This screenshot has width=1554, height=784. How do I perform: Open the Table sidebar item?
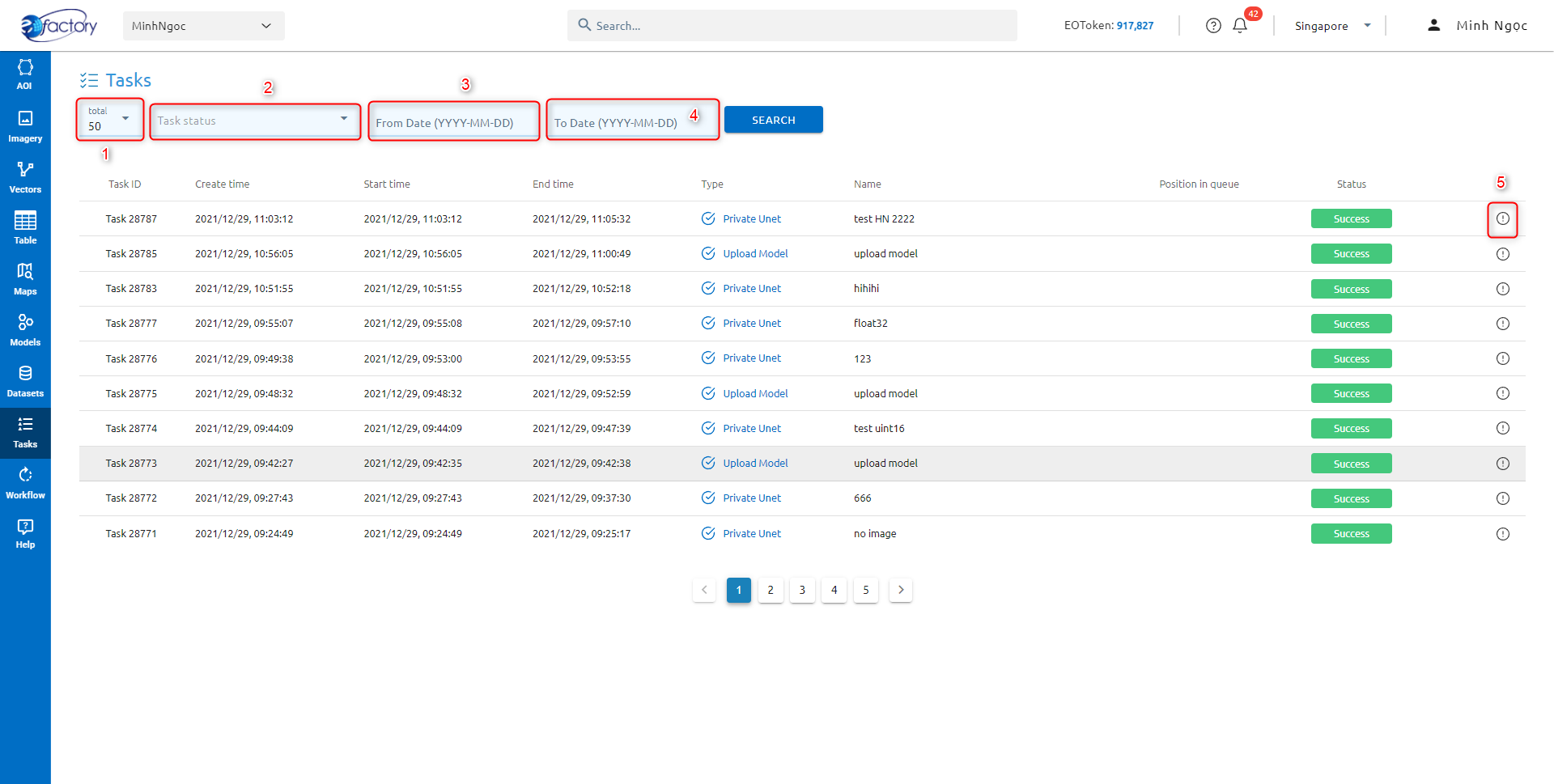pyautogui.click(x=25, y=229)
